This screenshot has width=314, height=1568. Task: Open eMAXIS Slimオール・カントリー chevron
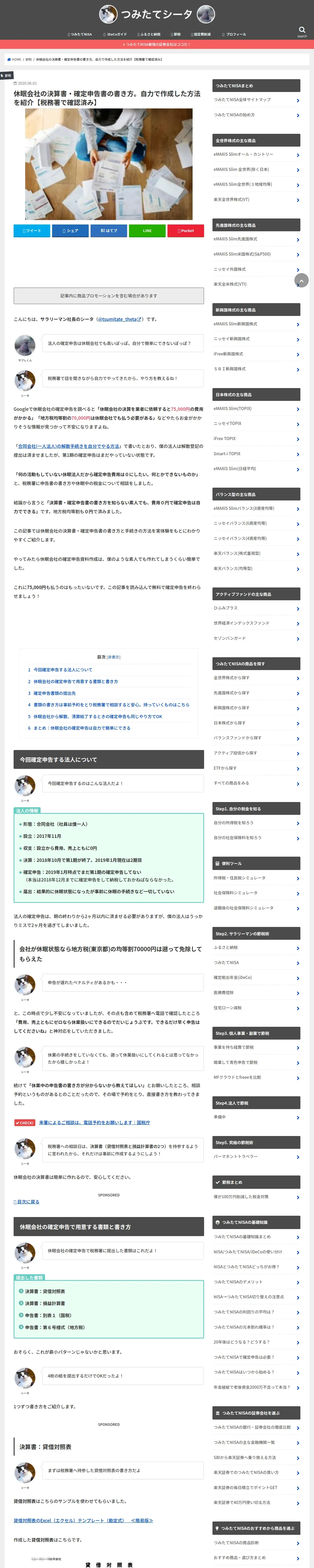[298, 155]
